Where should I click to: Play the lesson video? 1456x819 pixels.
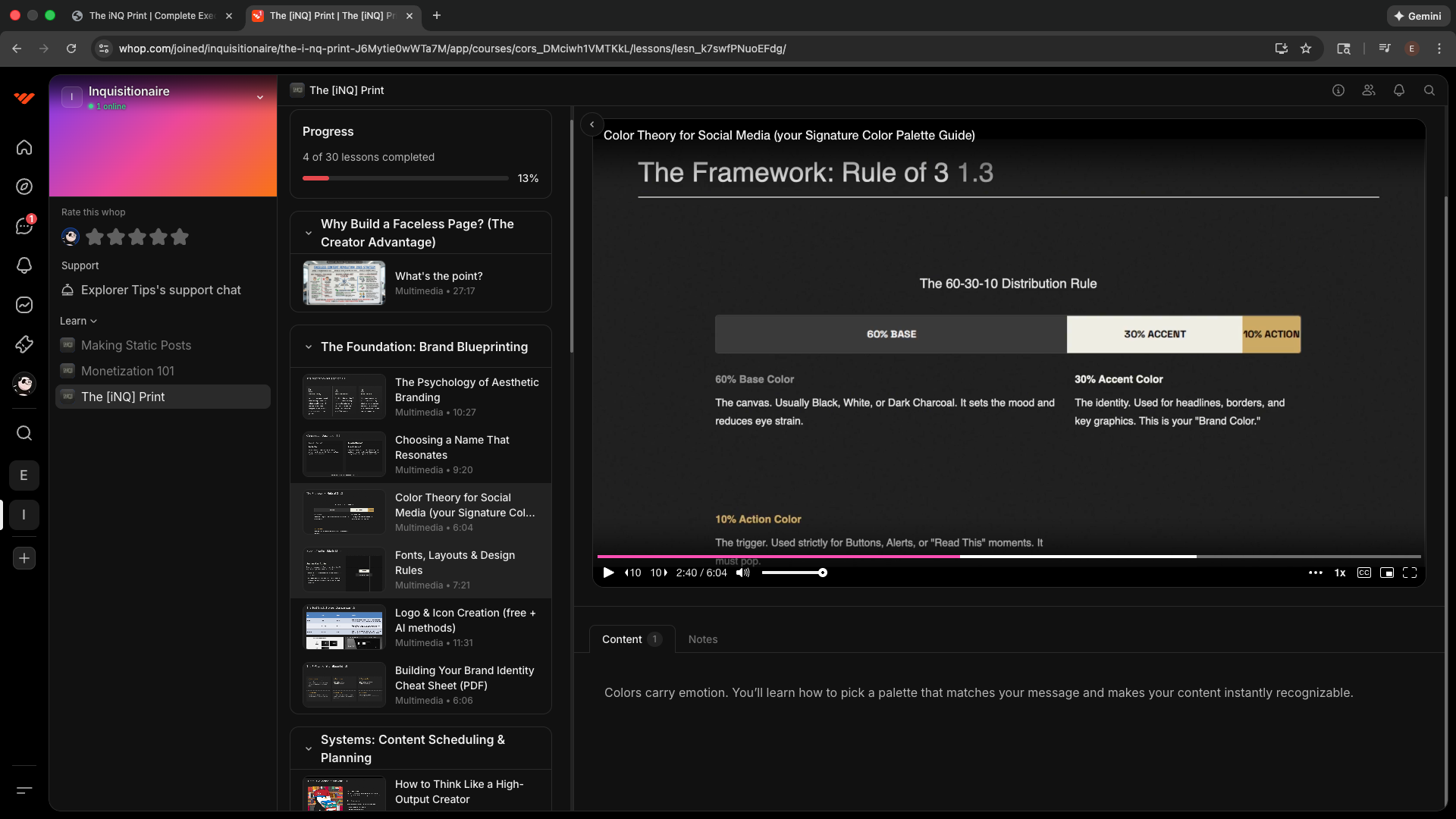click(608, 573)
